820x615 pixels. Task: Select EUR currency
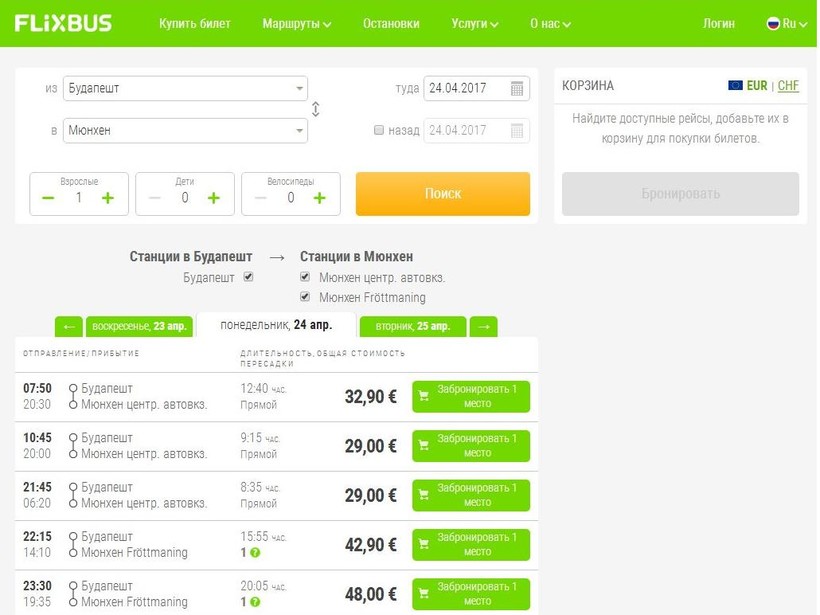click(757, 85)
